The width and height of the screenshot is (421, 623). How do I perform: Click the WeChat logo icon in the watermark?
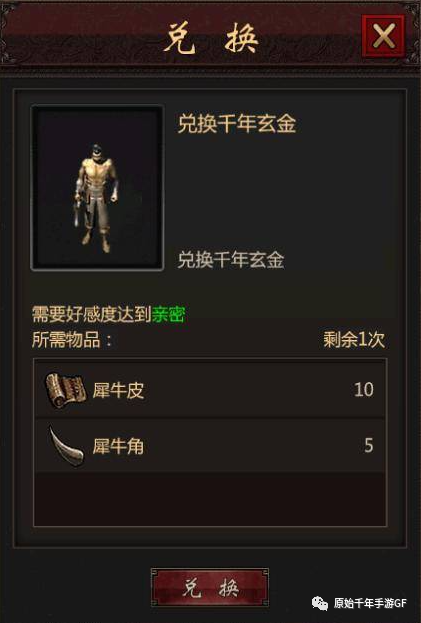[320, 603]
